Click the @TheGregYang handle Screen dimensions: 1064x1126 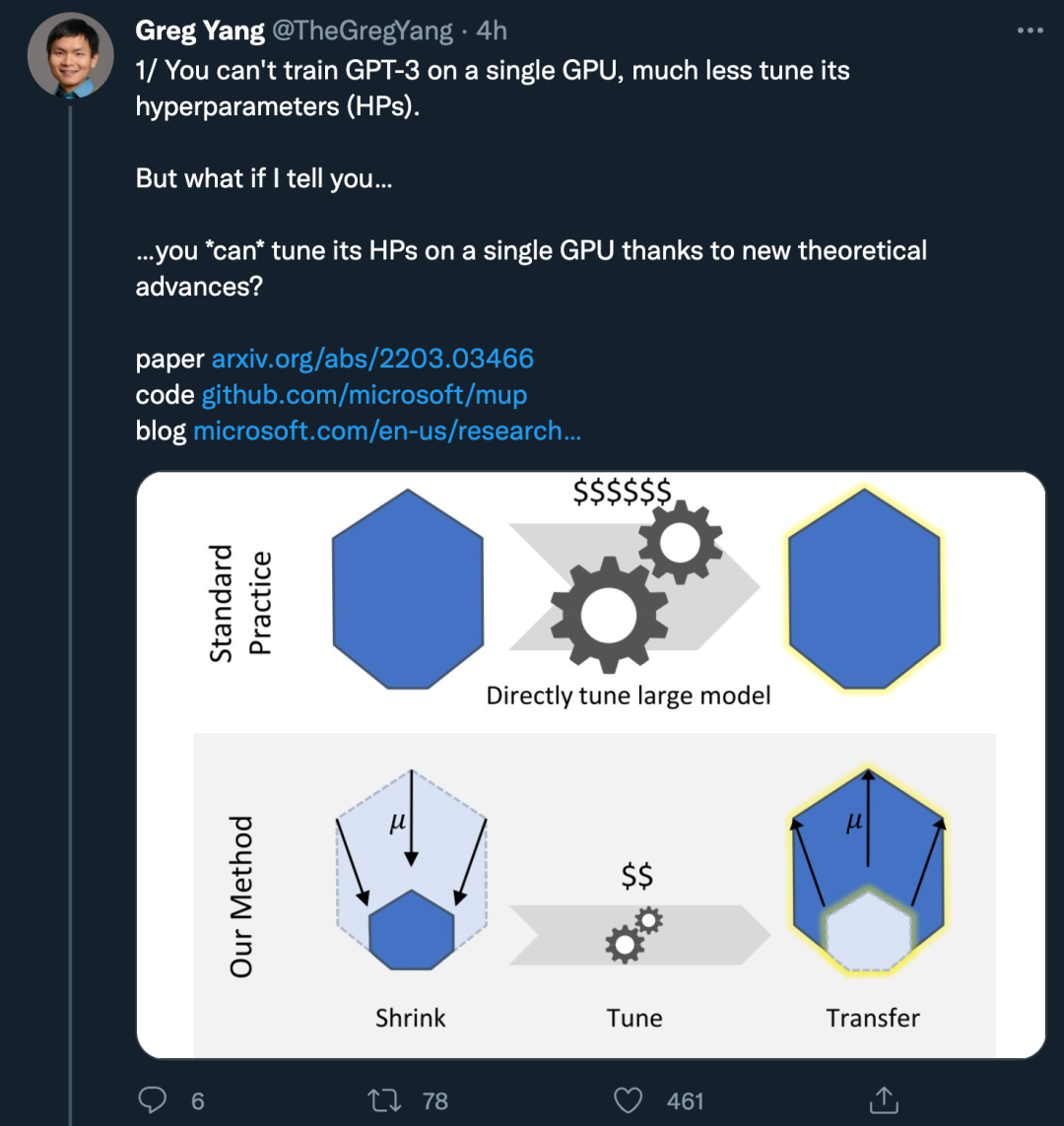(x=362, y=32)
